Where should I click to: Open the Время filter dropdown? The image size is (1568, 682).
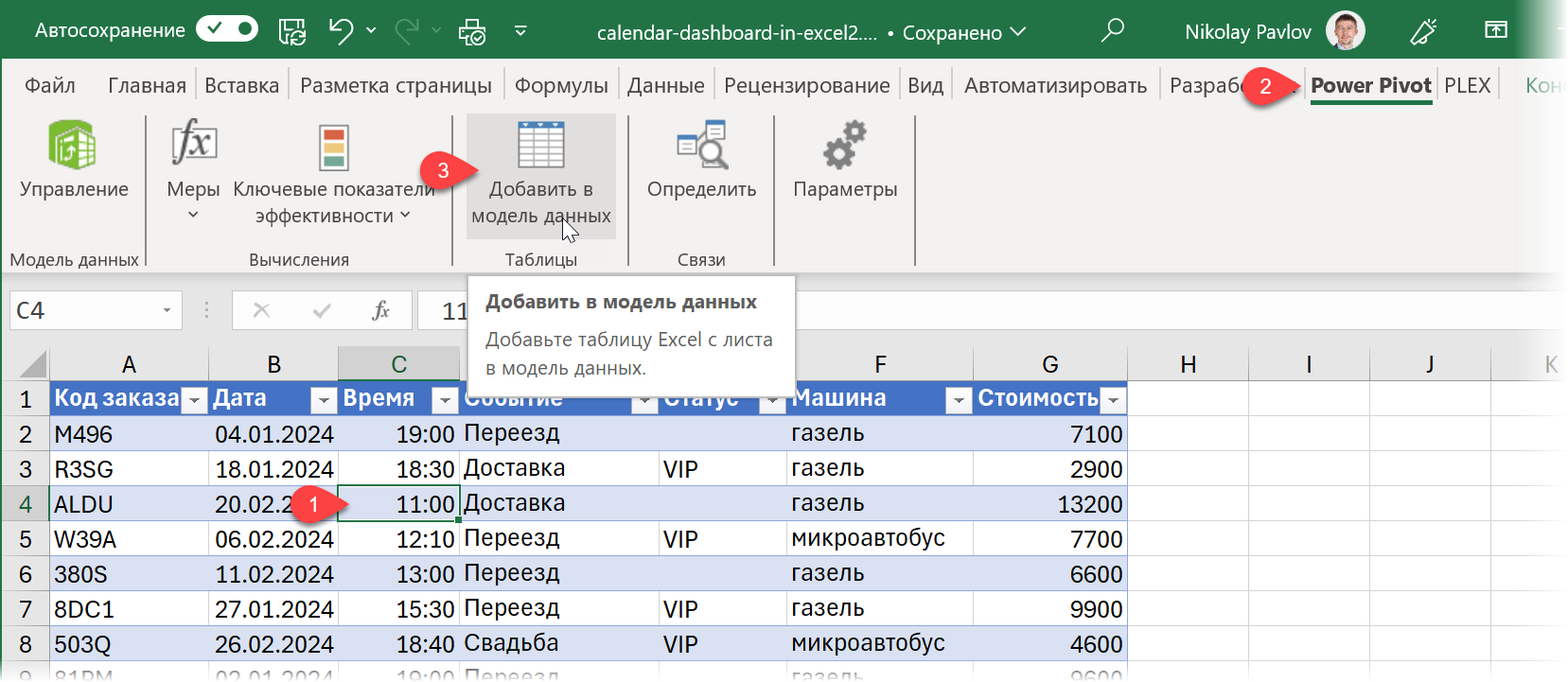[x=445, y=401]
